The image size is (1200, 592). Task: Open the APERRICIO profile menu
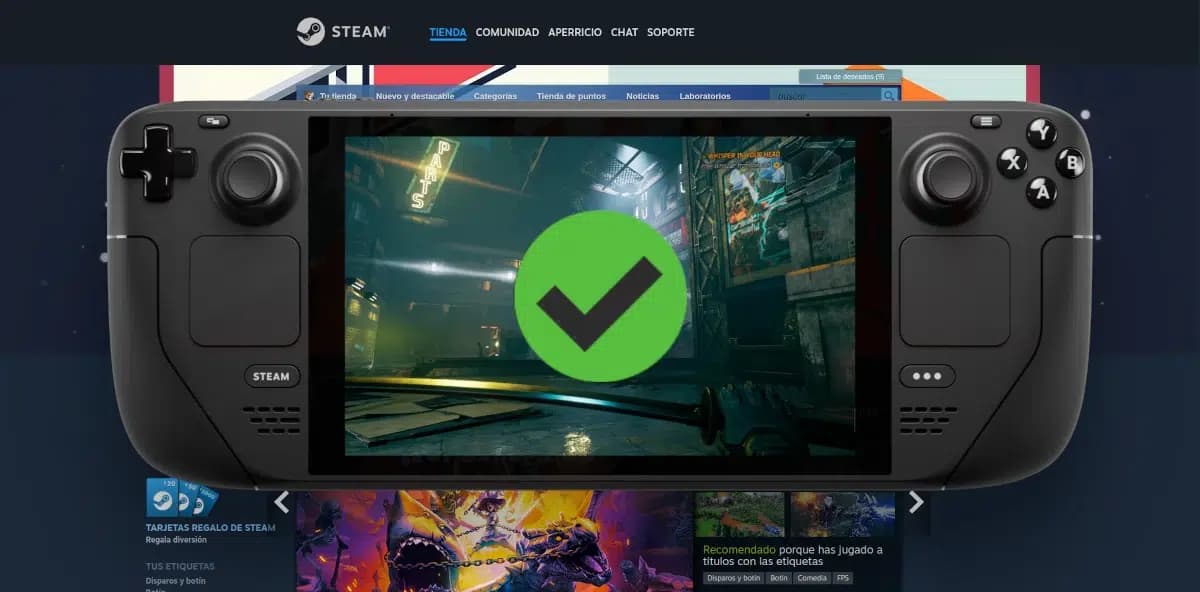click(x=575, y=32)
